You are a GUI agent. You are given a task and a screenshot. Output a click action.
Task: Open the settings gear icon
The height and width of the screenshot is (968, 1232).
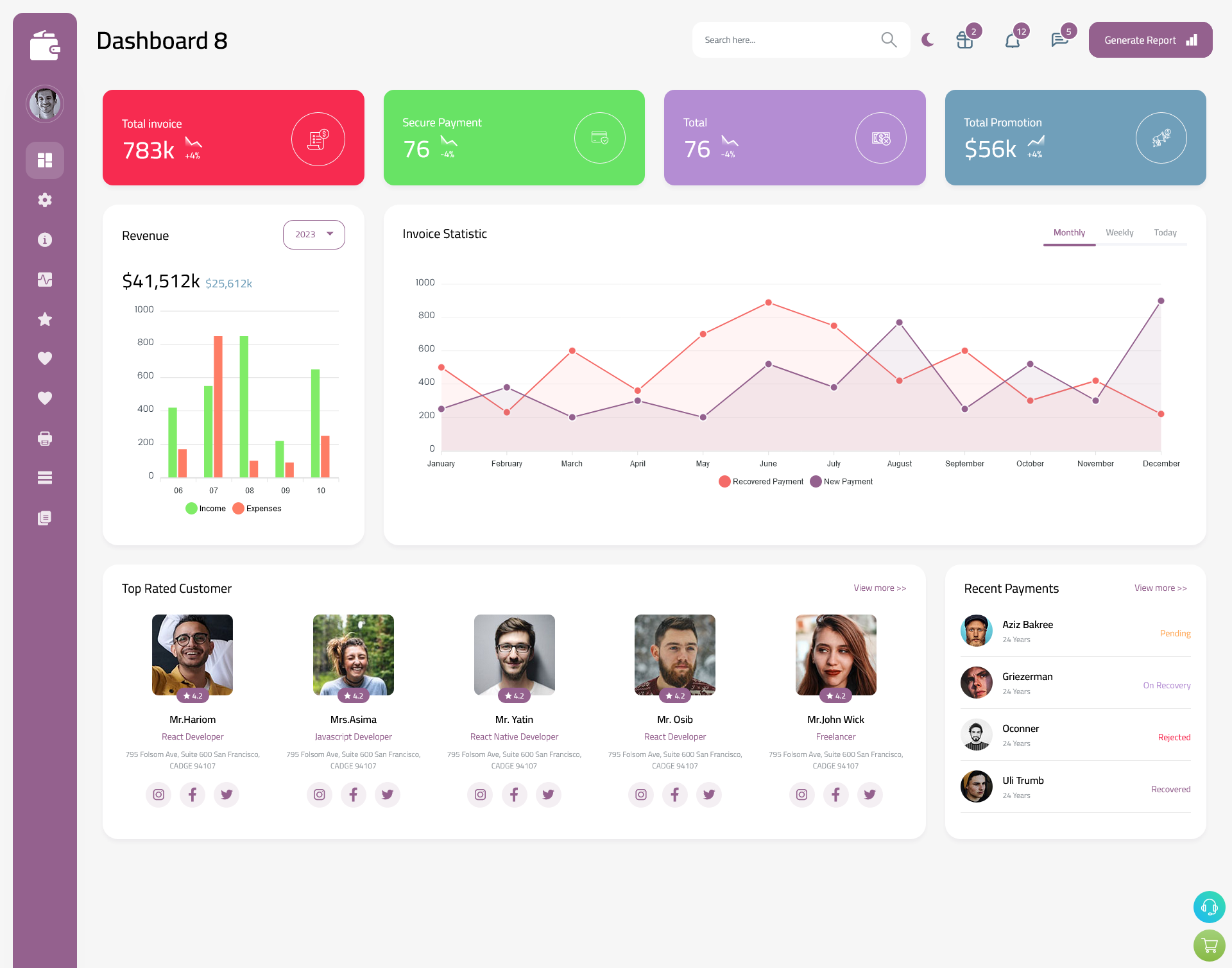point(45,199)
